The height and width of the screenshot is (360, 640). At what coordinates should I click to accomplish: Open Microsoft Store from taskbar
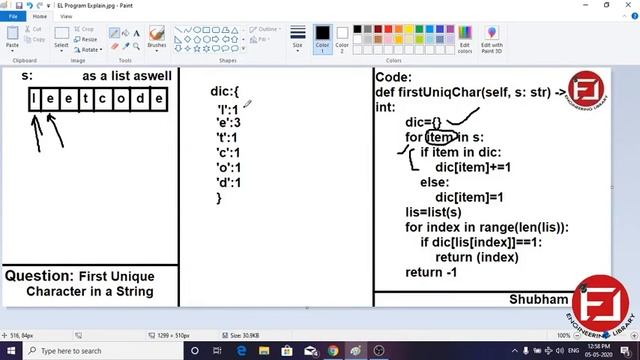pos(287,351)
